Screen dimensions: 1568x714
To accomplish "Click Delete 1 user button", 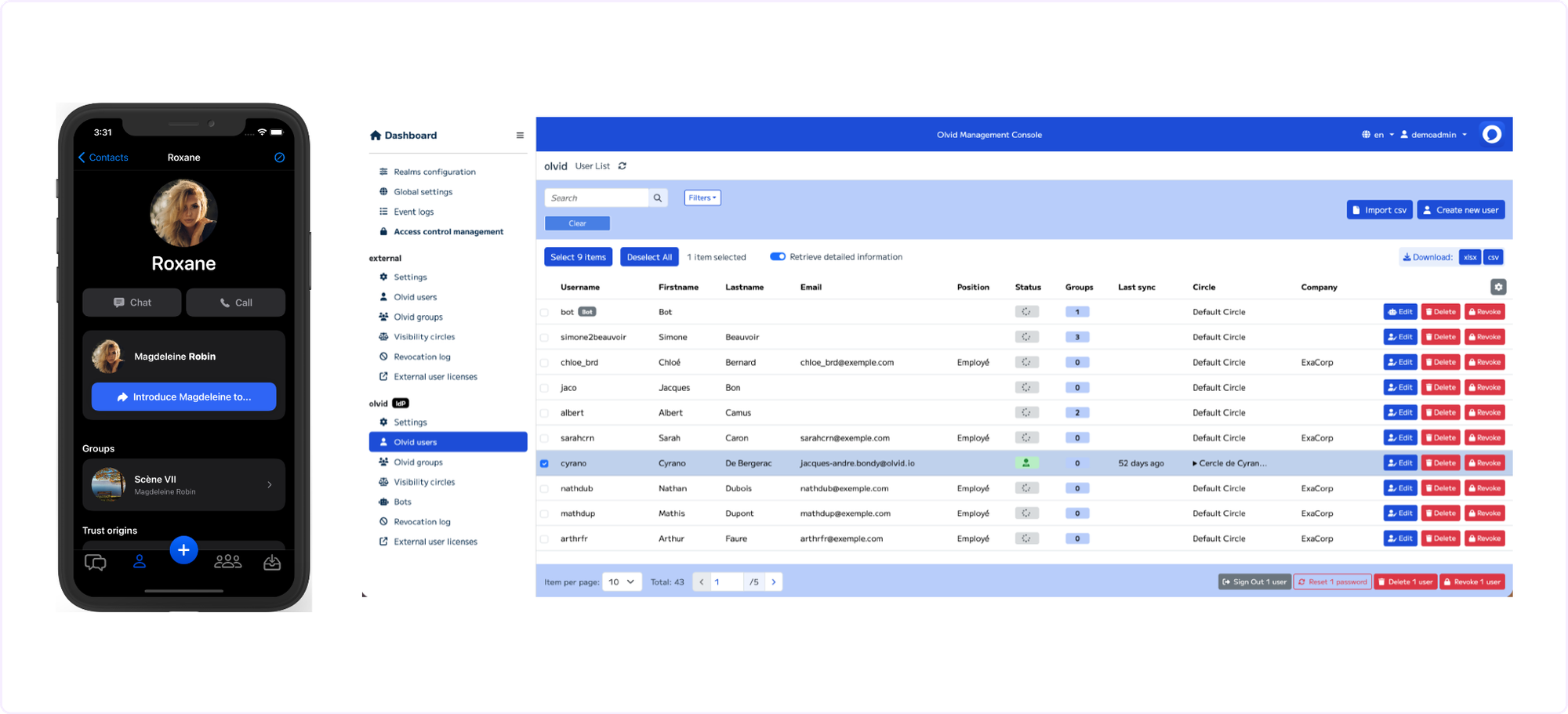I will [x=1406, y=582].
